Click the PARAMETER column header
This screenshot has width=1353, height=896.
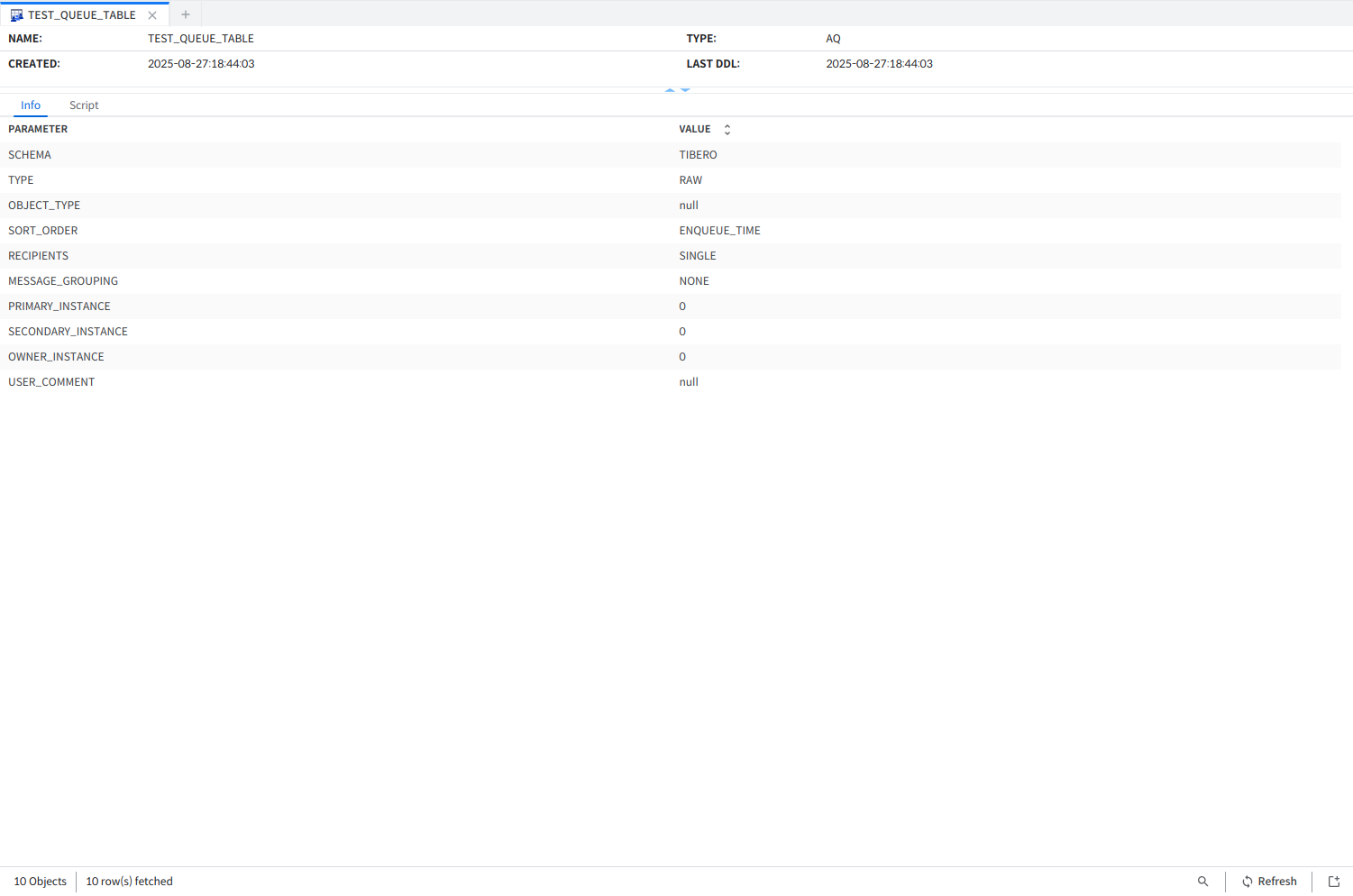(x=38, y=130)
